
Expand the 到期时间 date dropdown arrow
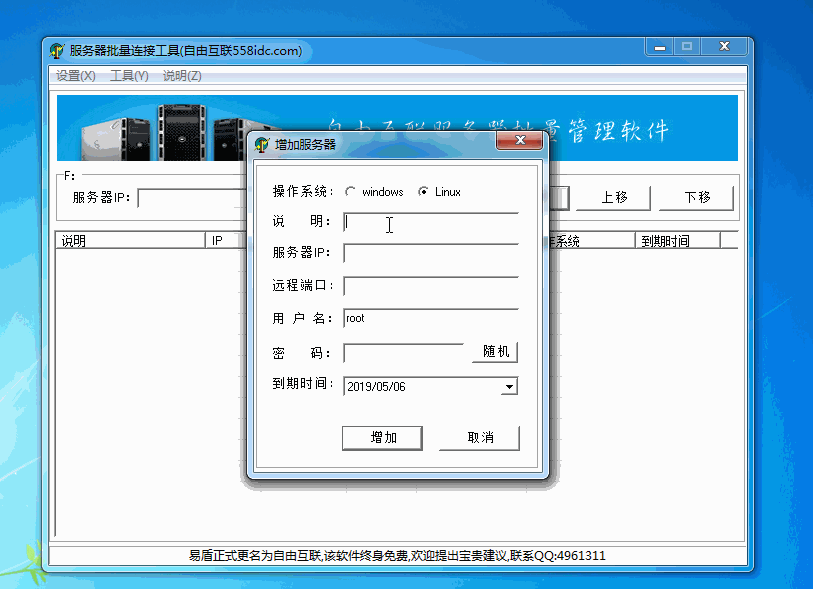point(509,387)
